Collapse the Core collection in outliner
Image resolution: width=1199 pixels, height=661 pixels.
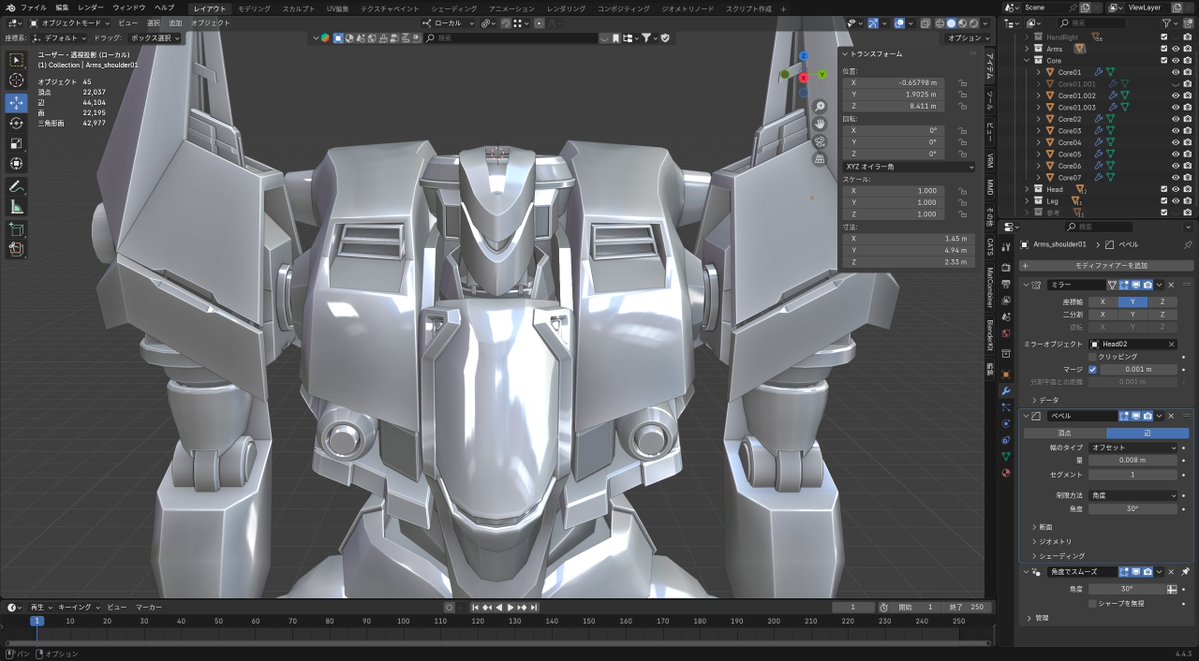pyautogui.click(x=1028, y=60)
